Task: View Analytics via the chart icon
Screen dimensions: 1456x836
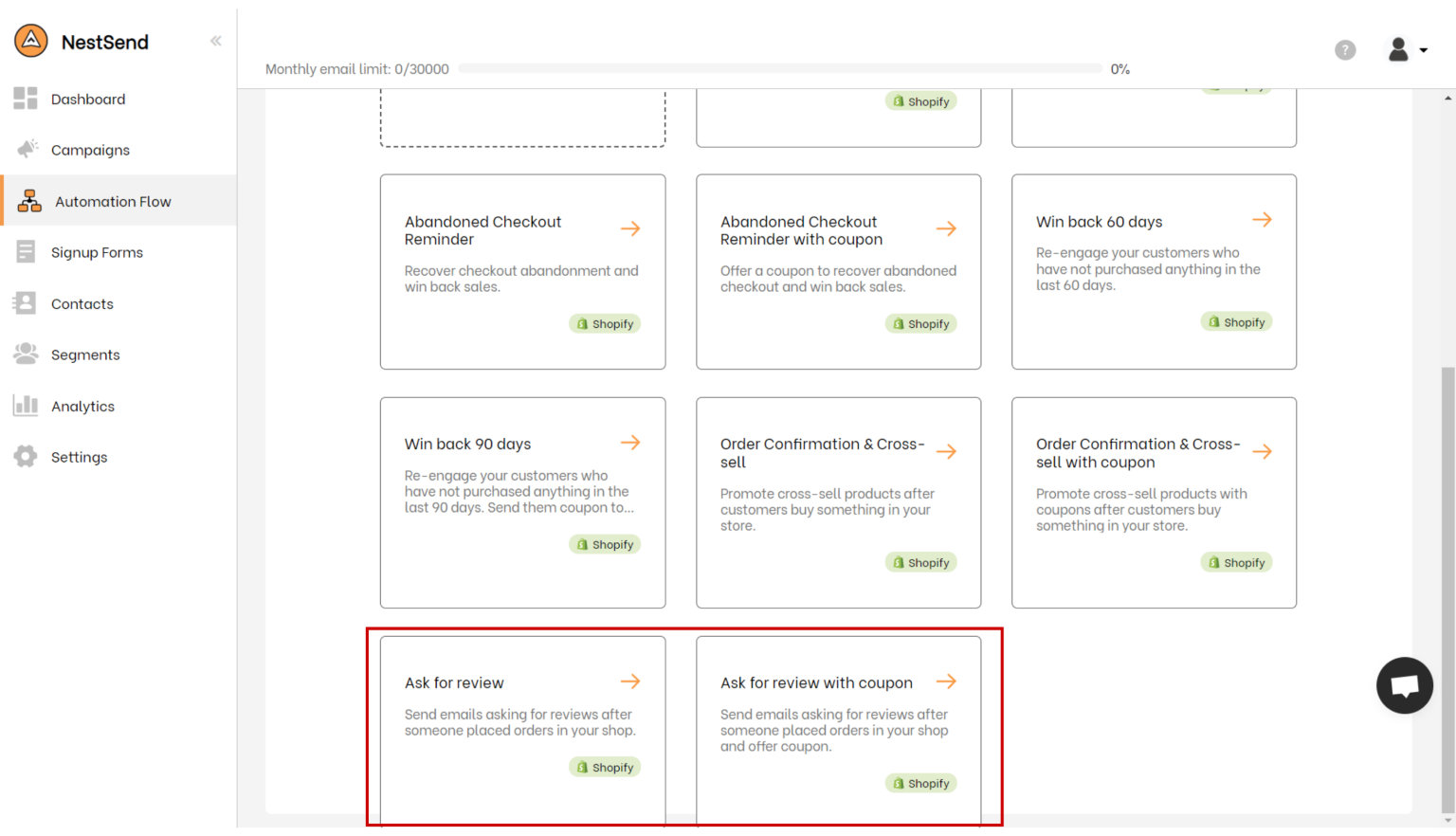Action: [x=26, y=406]
